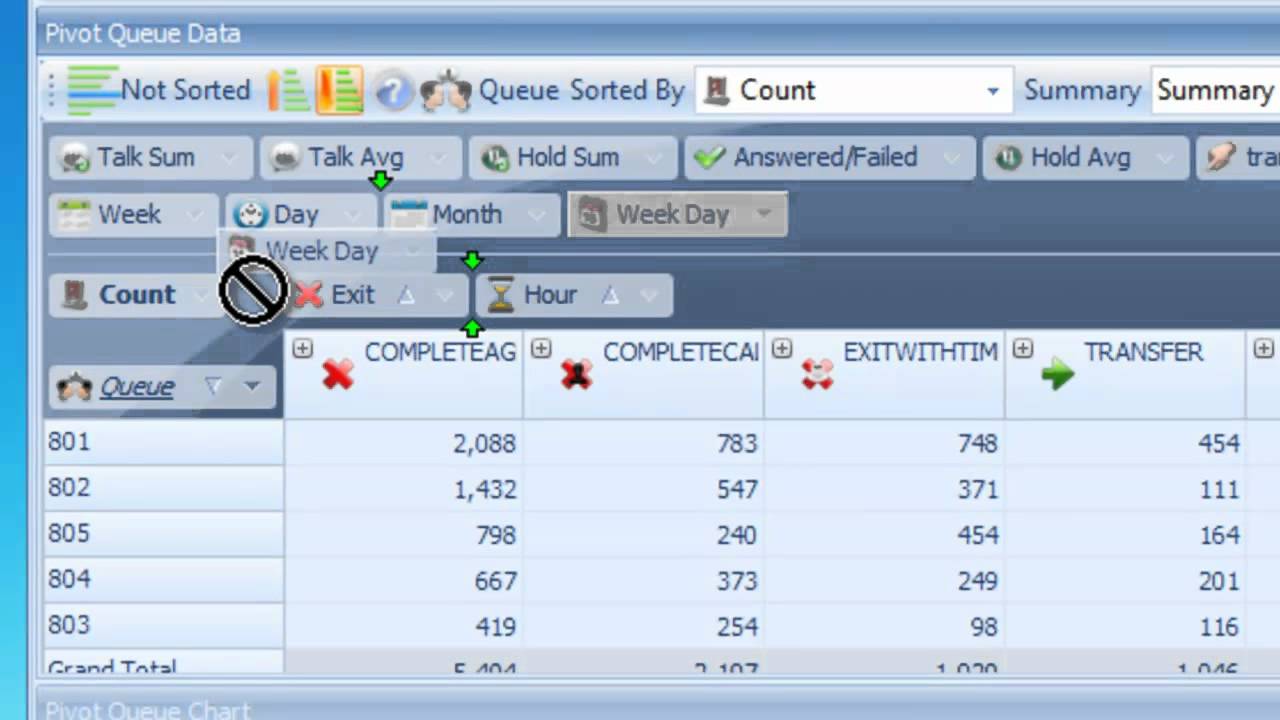Click the Day field clock icon
The image size is (1280, 720).
pyautogui.click(x=250, y=214)
